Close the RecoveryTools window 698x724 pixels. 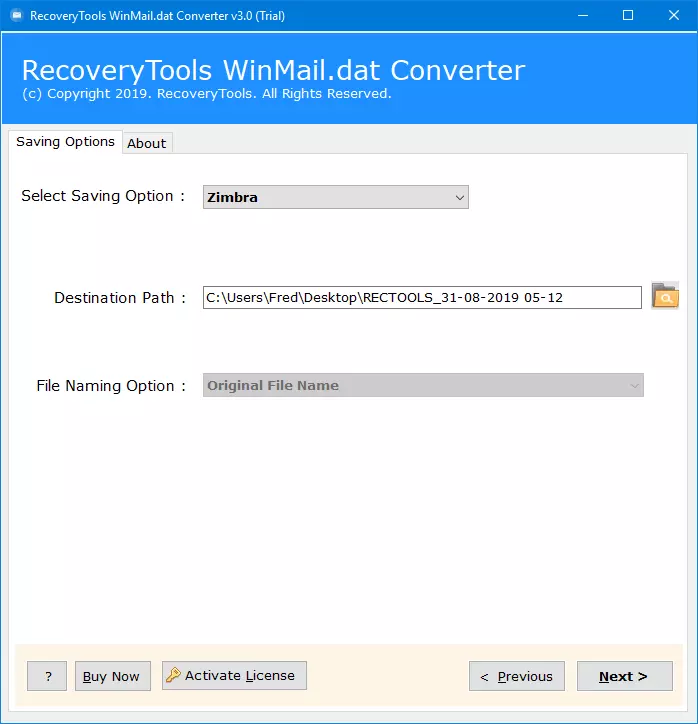coord(674,15)
